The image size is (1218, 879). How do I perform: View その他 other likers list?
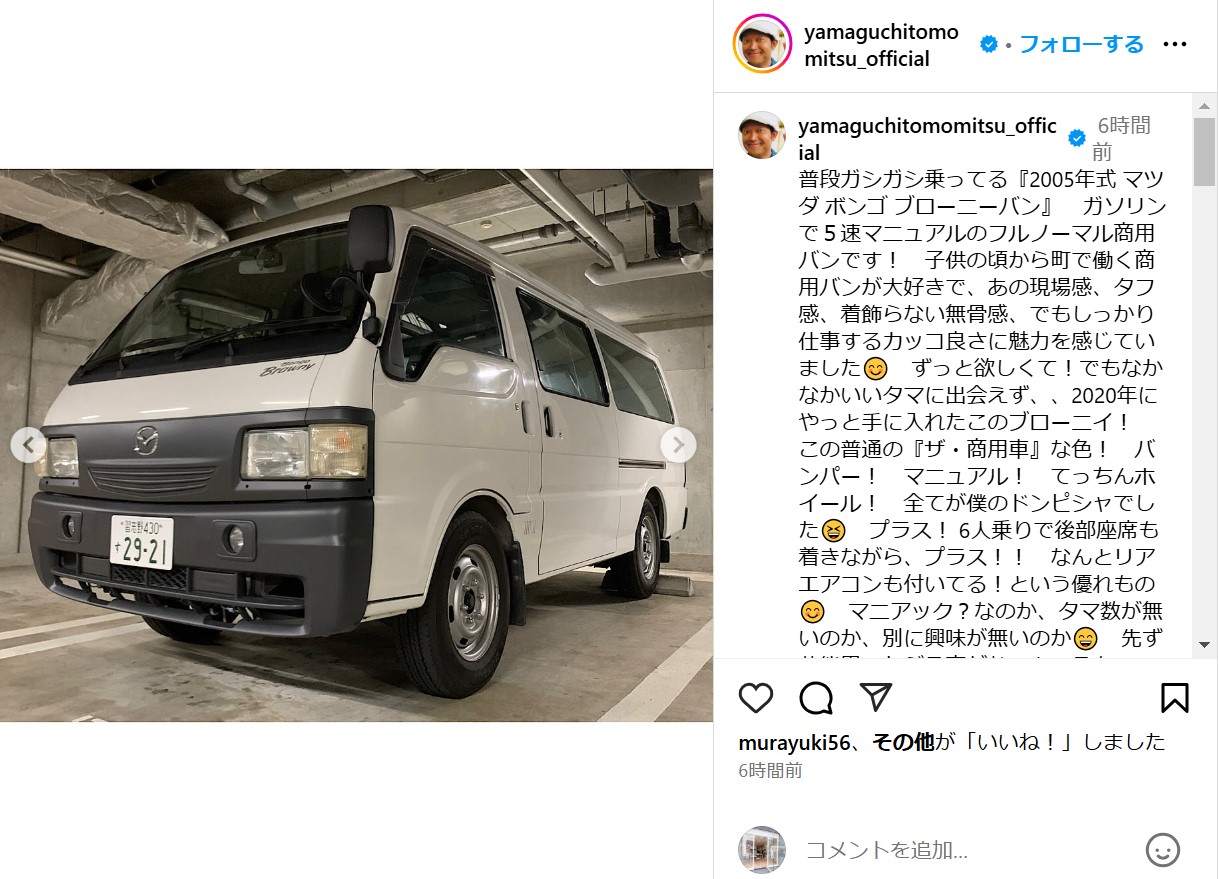pos(903,742)
